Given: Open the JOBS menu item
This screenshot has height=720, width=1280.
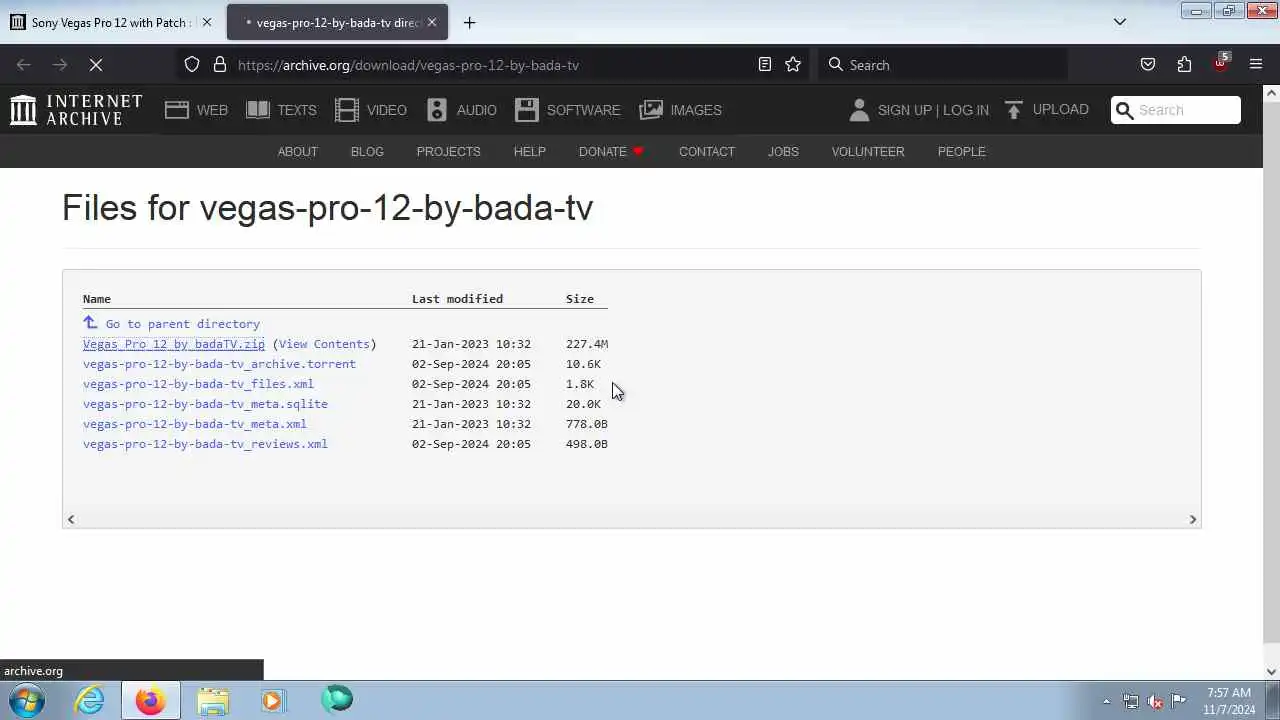Looking at the screenshot, I should click(783, 152).
